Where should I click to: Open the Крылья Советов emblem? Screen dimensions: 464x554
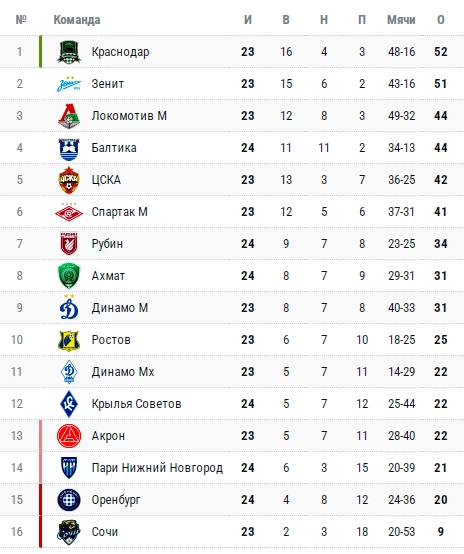(69, 404)
